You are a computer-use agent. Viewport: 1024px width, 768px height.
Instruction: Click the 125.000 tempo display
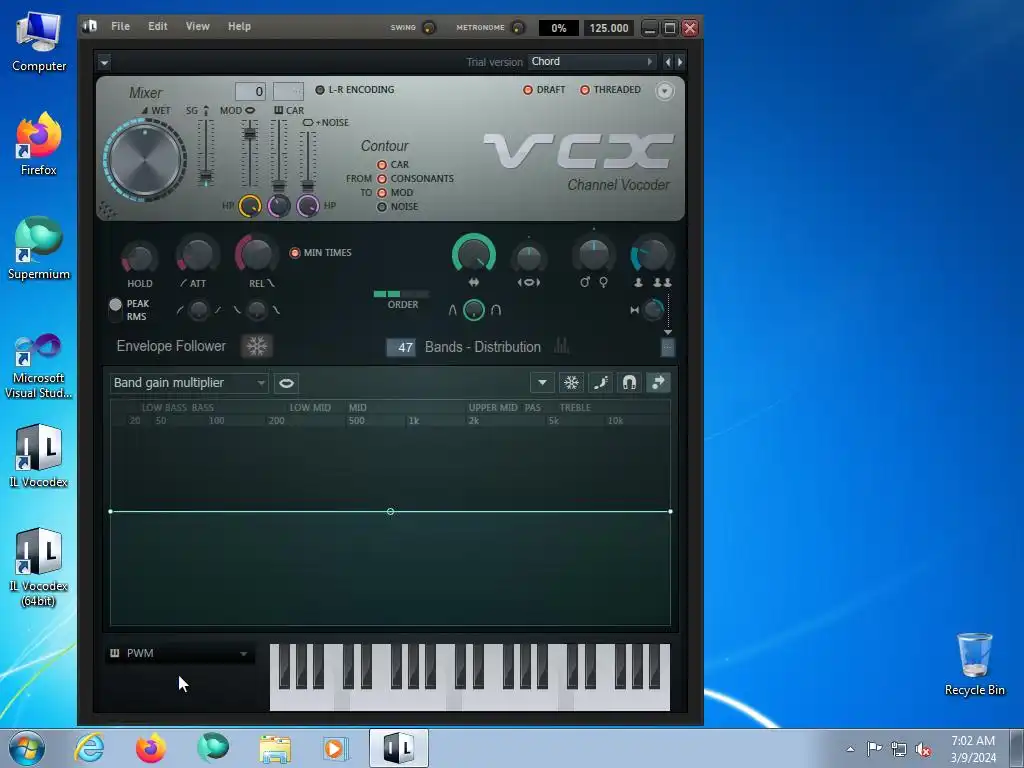pos(609,28)
